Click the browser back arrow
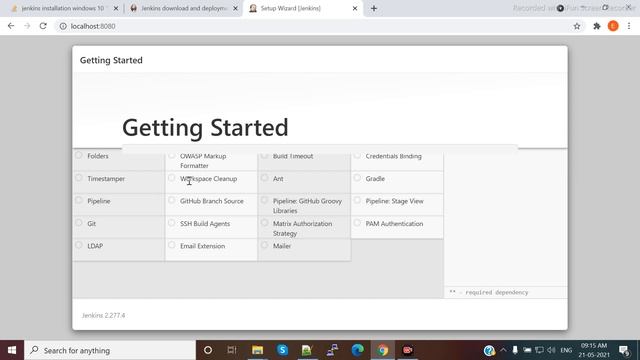The height and width of the screenshot is (360, 640). point(11,26)
